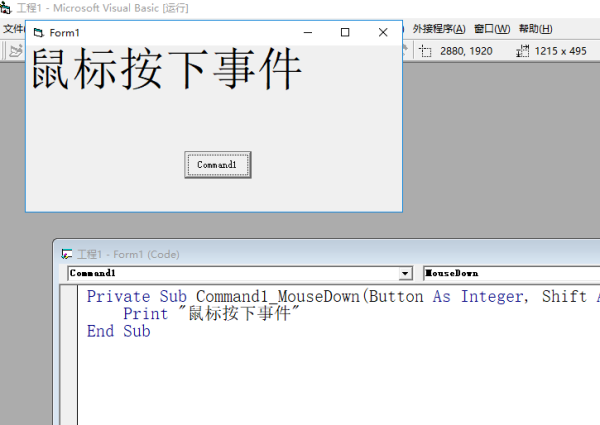Click the 鼠标按下事件 text on Form1

pyautogui.click(x=167, y=69)
